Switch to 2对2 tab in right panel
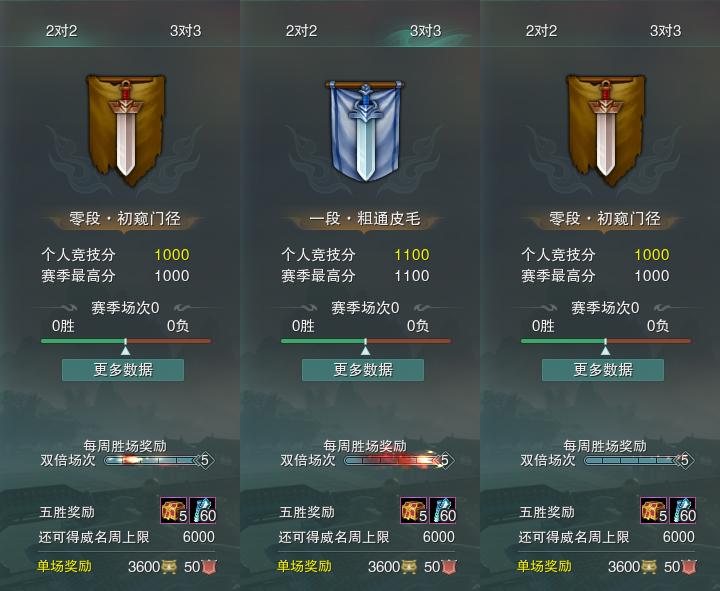Screen dimensions: 720x591 (x=541, y=31)
